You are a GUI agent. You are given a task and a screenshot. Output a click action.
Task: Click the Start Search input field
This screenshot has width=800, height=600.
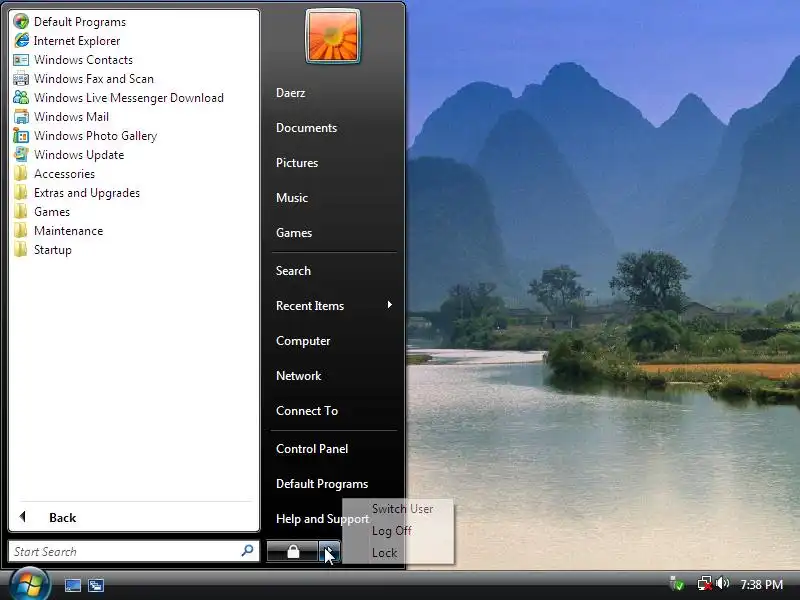134,552
